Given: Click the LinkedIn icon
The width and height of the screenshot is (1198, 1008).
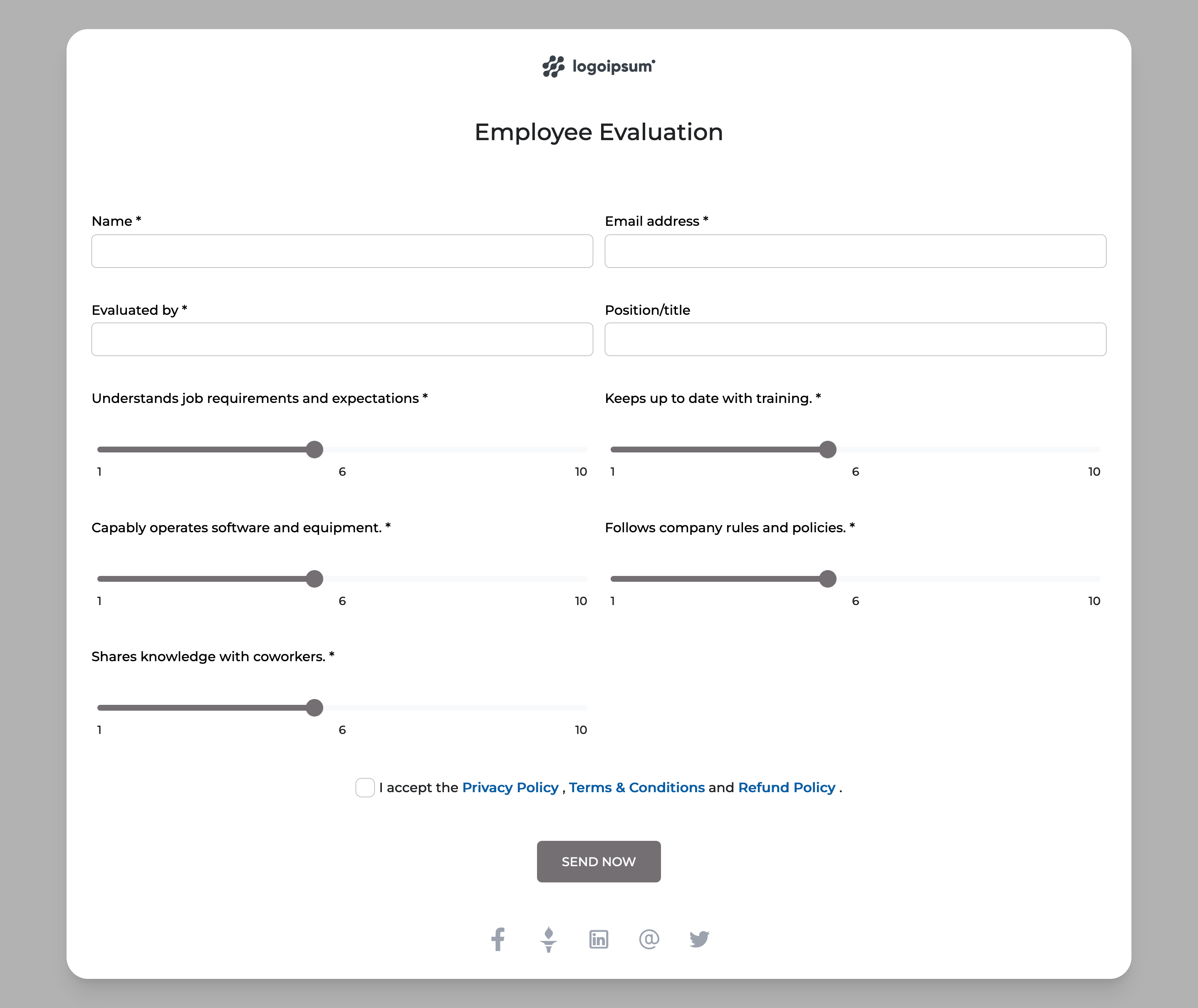Looking at the screenshot, I should (x=599, y=939).
